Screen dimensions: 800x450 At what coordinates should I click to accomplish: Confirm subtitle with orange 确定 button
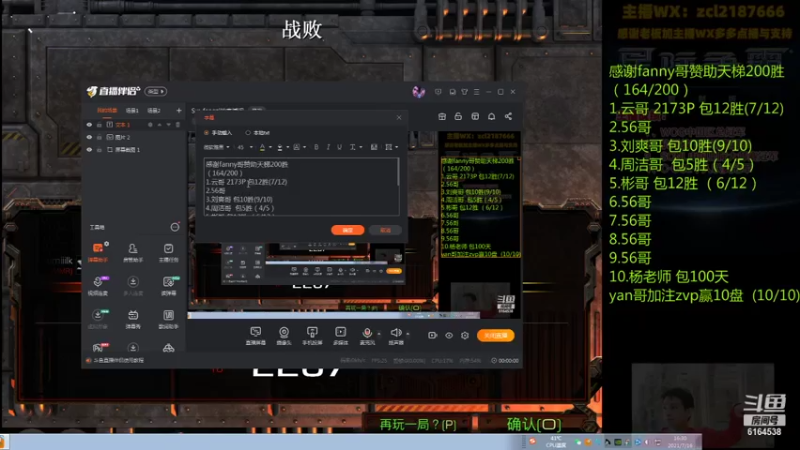(347, 230)
